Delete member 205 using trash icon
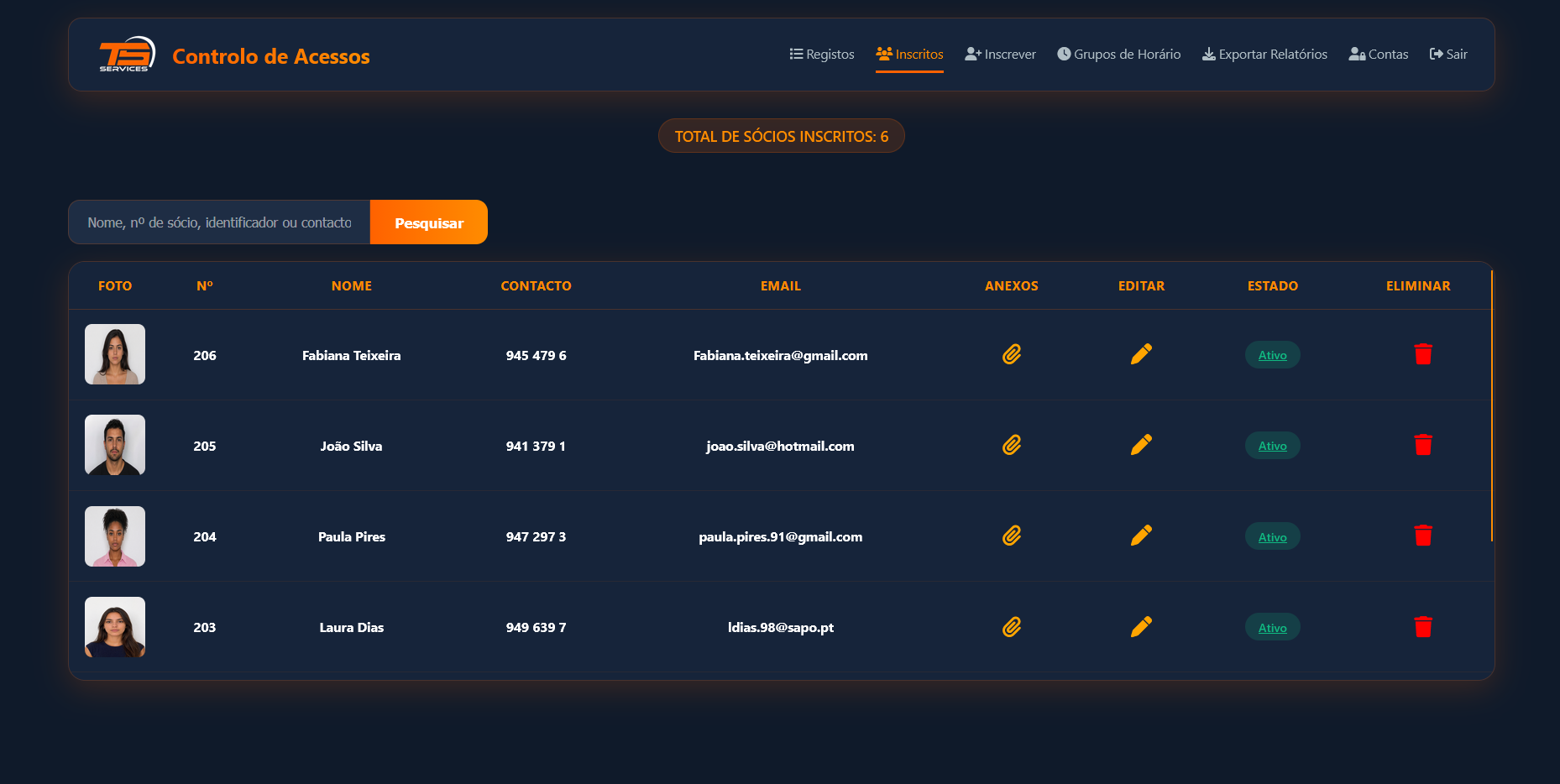1560x784 pixels. tap(1423, 445)
